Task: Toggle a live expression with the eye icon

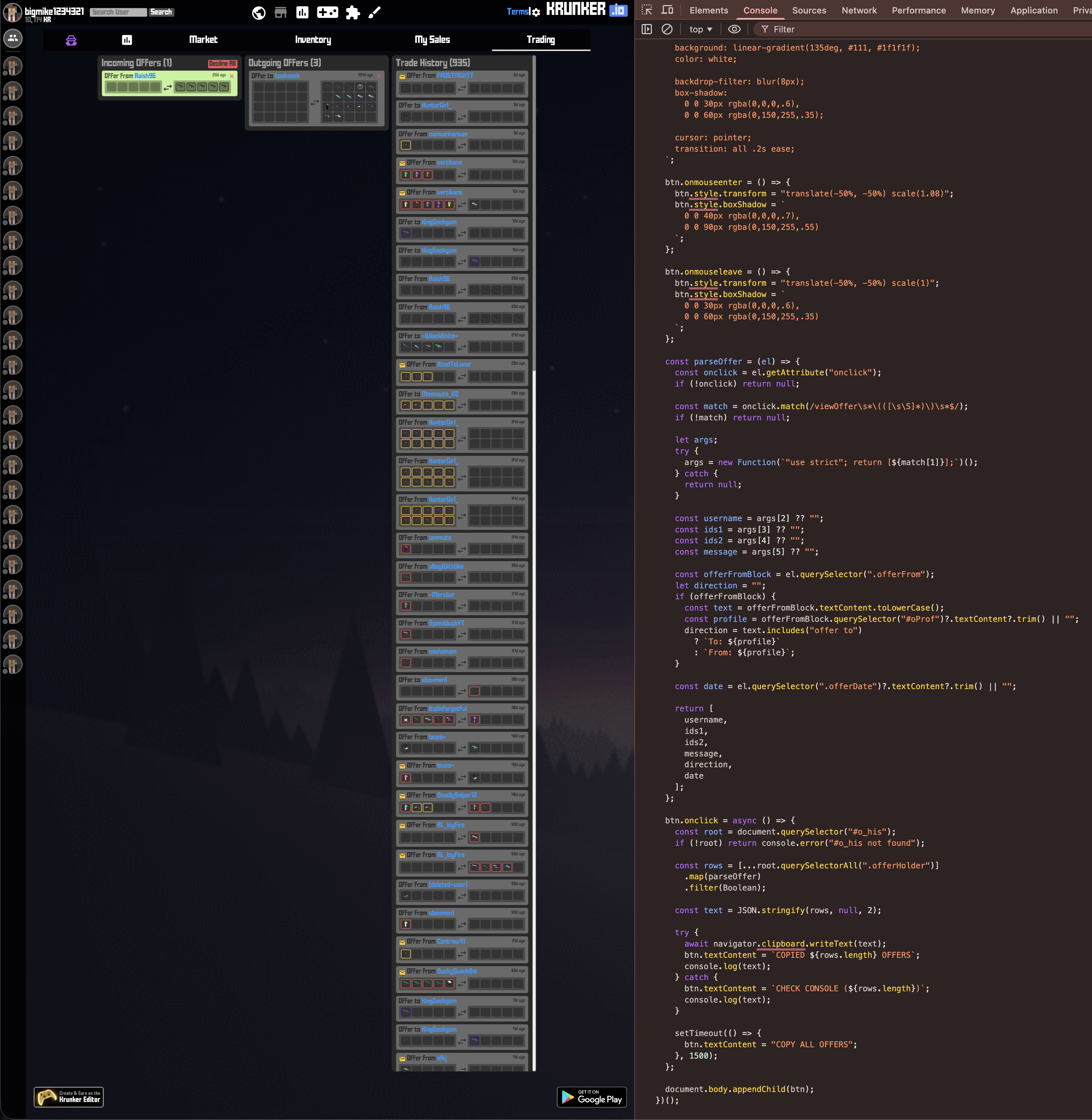Action: (x=735, y=29)
